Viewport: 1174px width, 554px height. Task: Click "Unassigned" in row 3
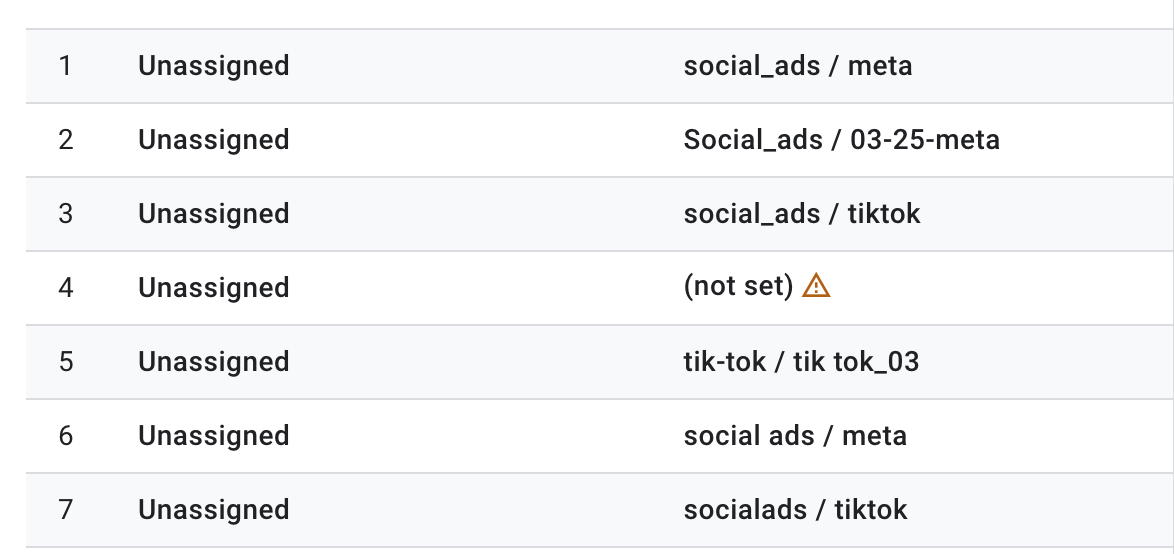tap(214, 214)
